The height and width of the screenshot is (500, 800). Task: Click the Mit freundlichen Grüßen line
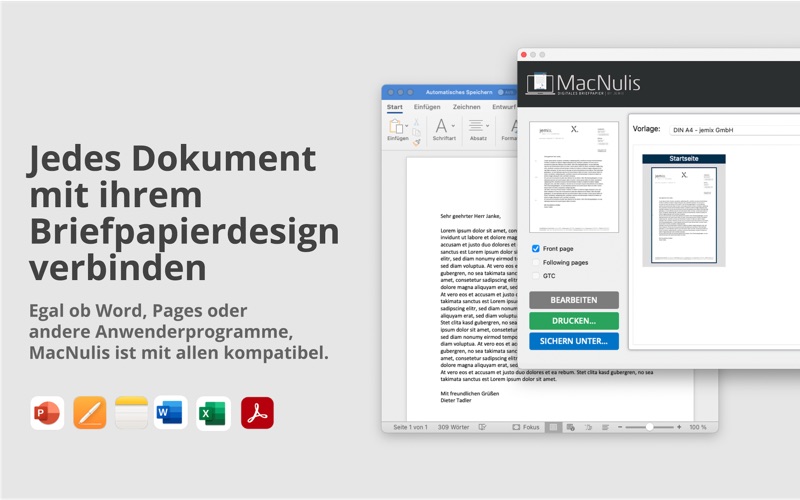(469, 393)
